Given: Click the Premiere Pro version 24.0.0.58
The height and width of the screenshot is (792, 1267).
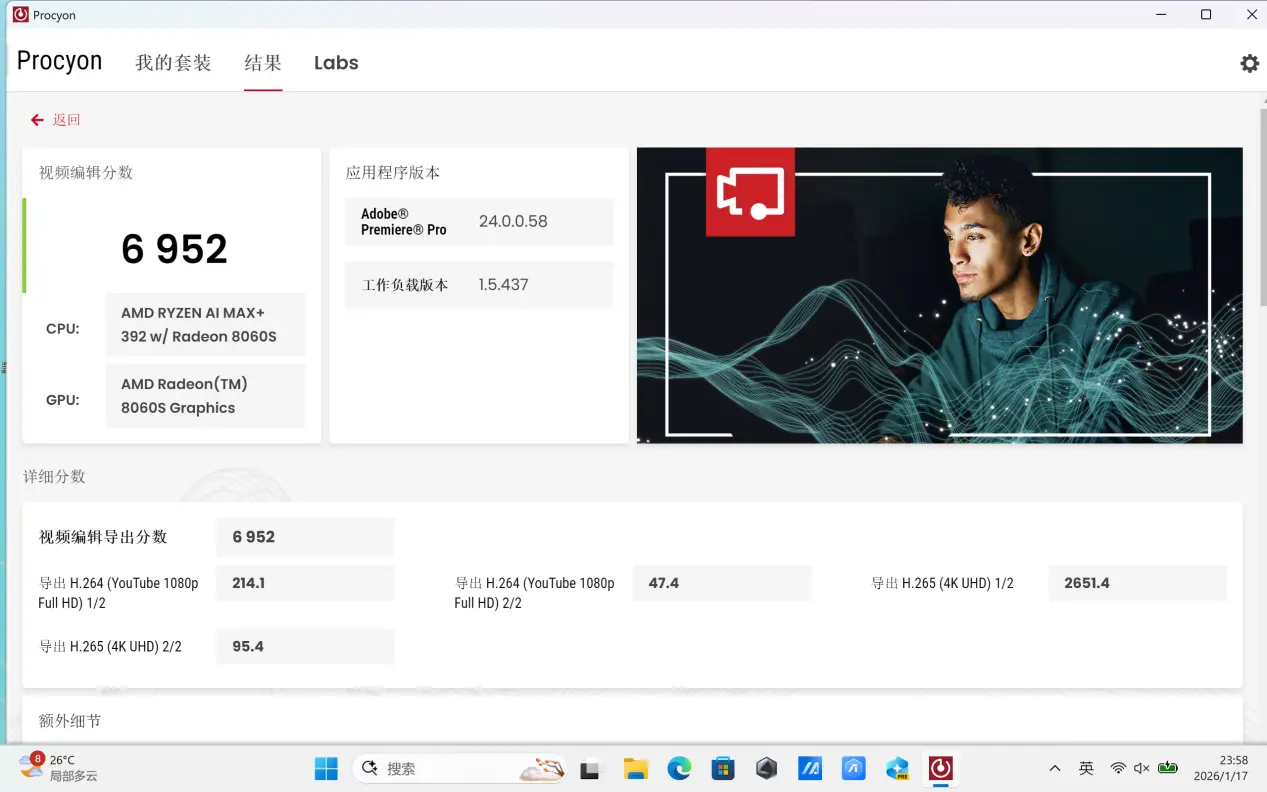Looking at the screenshot, I should pos(513,221).
